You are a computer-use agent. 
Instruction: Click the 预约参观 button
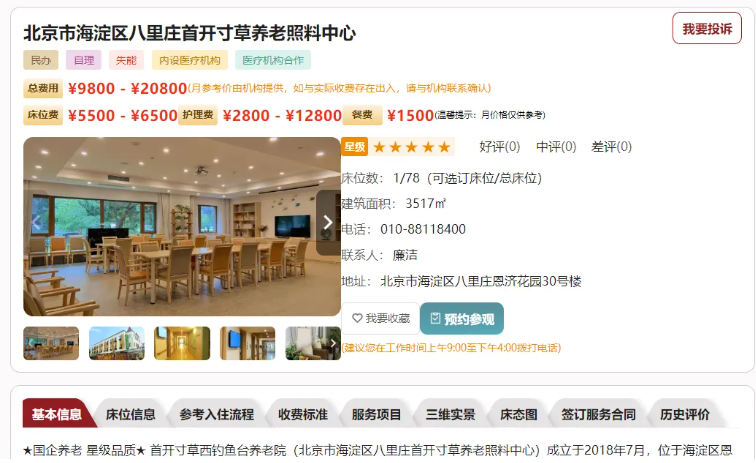pyautogui.click(x=462, y=319)
